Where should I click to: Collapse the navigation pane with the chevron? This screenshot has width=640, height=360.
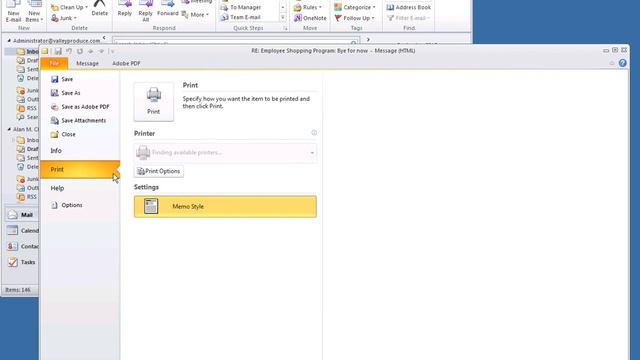tap(104, 38)
